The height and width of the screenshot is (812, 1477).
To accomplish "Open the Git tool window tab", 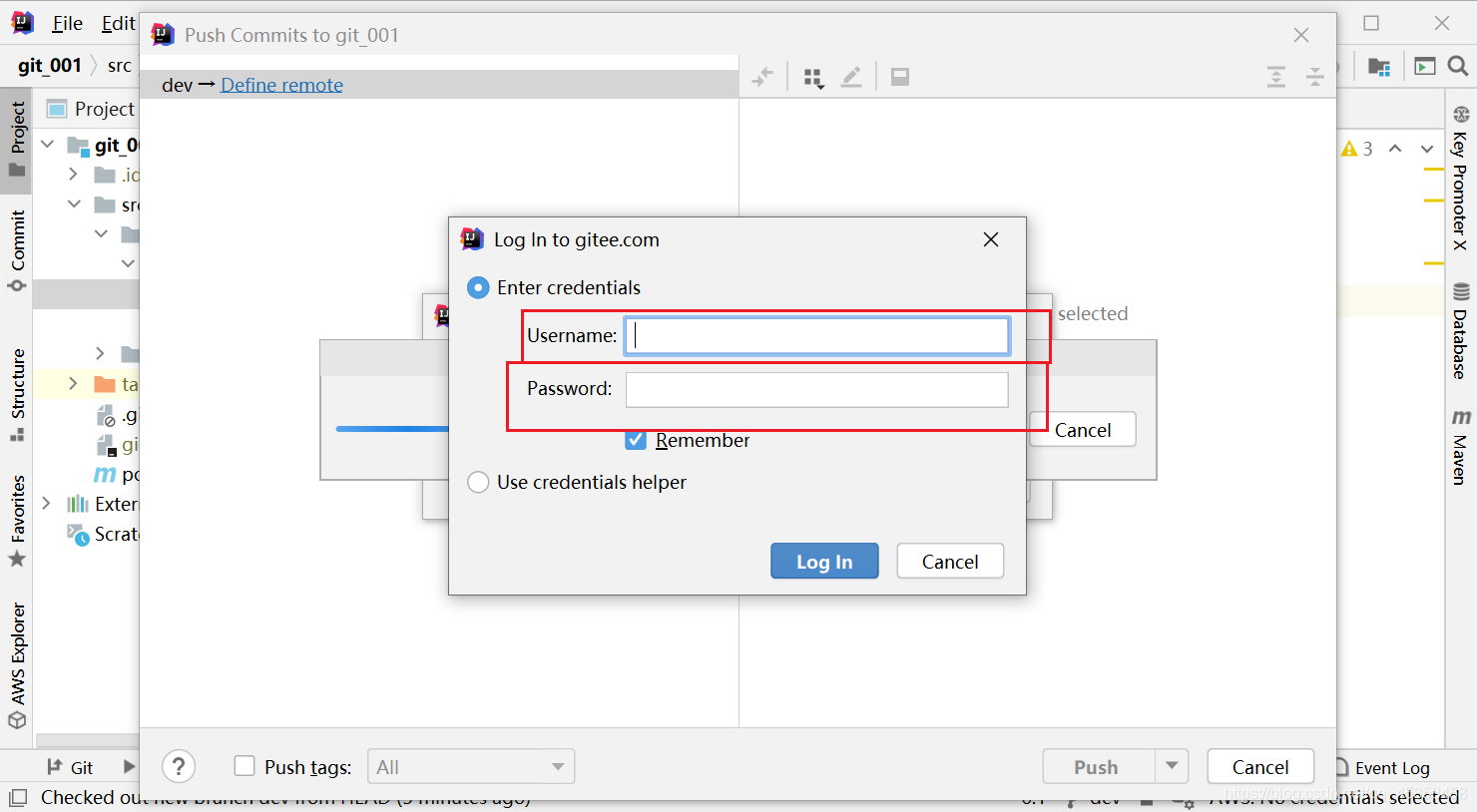I will coord(70,767).
